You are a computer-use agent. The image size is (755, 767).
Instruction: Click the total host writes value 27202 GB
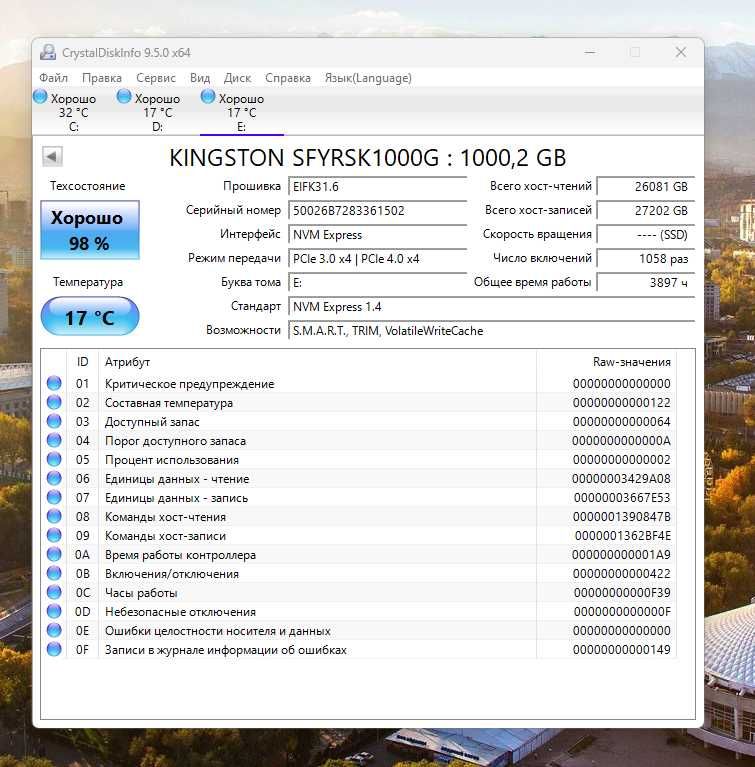click(646, 210)
